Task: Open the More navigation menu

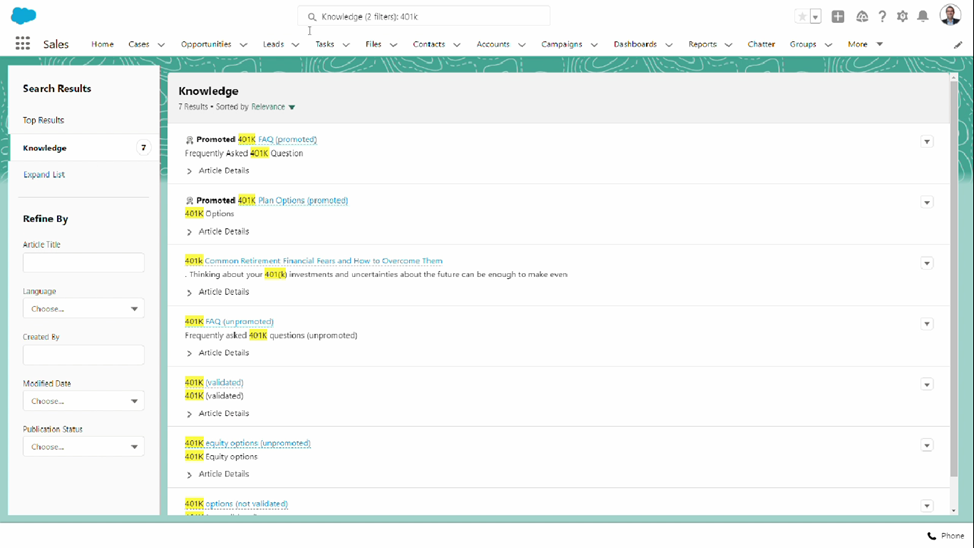Action: [x=865, y=44]
